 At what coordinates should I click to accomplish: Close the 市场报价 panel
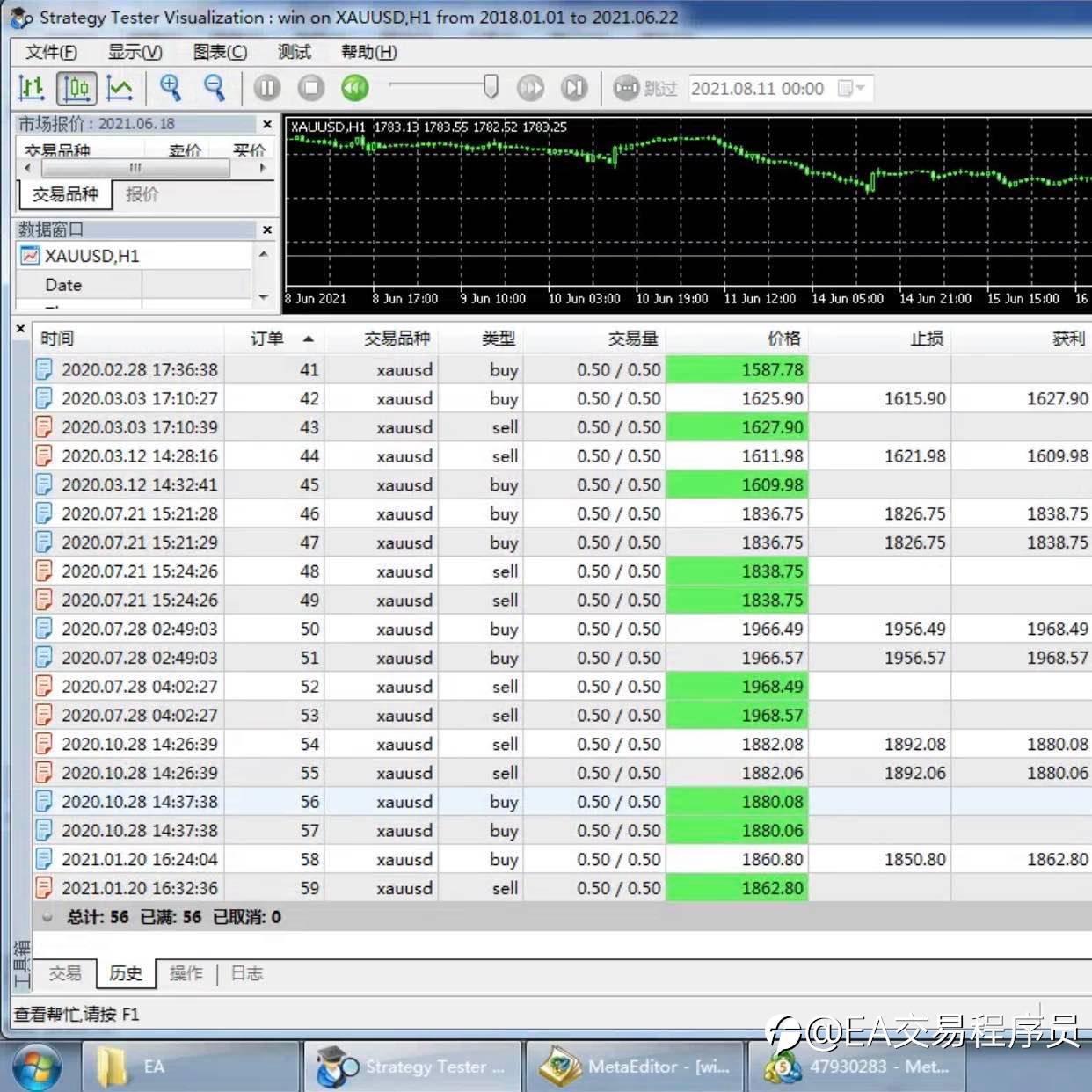[x=267, y=124]
